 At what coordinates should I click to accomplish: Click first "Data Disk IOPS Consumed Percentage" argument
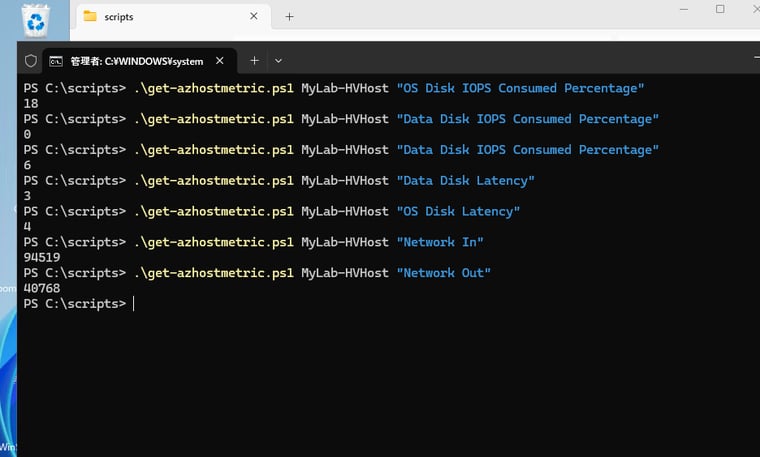528,119
